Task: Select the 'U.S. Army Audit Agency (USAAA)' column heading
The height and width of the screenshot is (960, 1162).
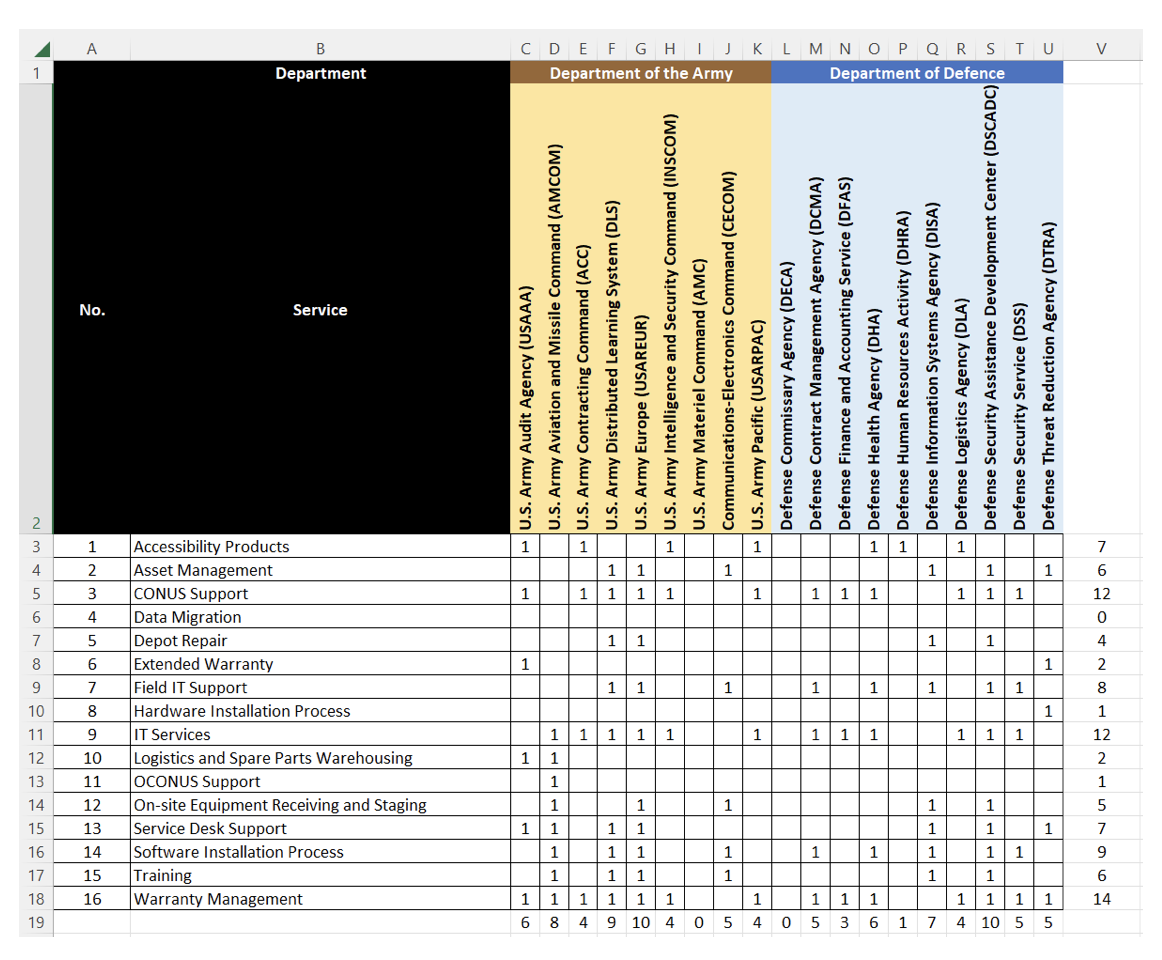Action: pos(525,309)
